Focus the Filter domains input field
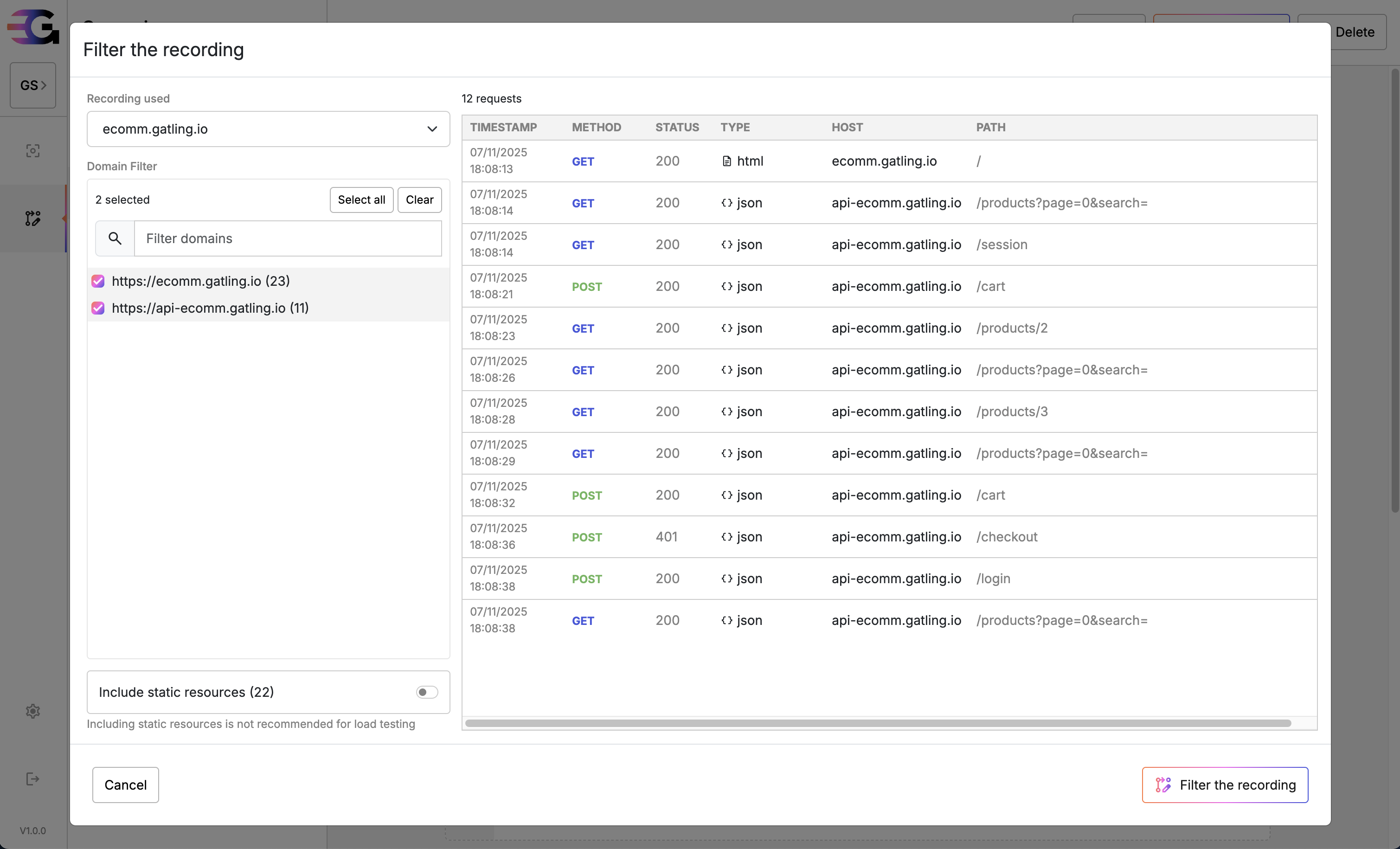 click(288, 238)
